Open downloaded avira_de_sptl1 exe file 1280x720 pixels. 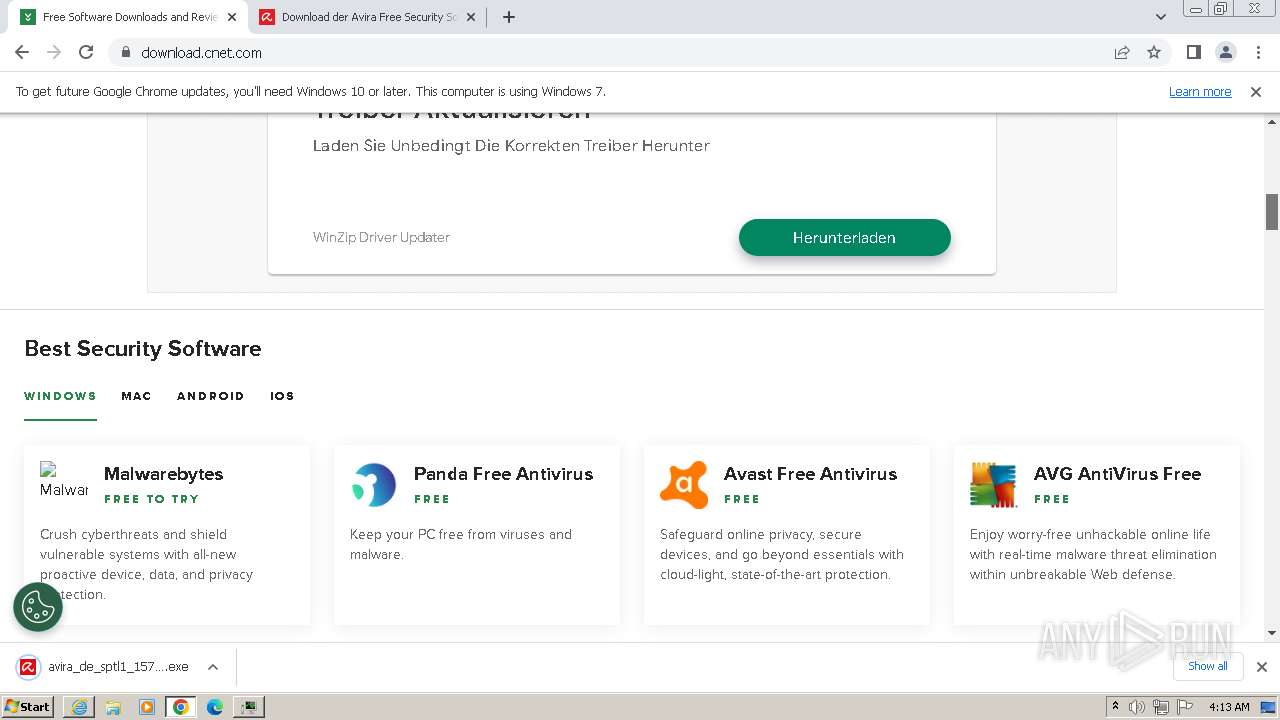tap(105, 667)
